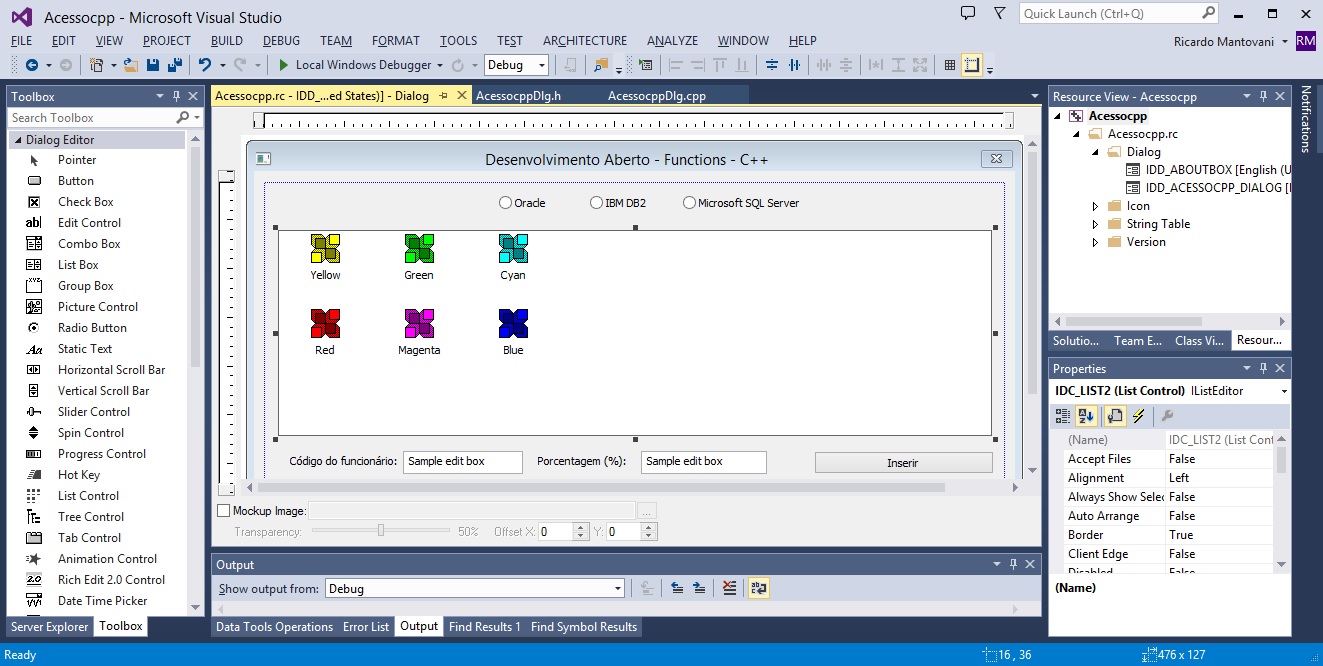The width and height of the screenshot is (1323, 666).
Task: Click the Save All toolbar icon
Action: tap(175, 65)
